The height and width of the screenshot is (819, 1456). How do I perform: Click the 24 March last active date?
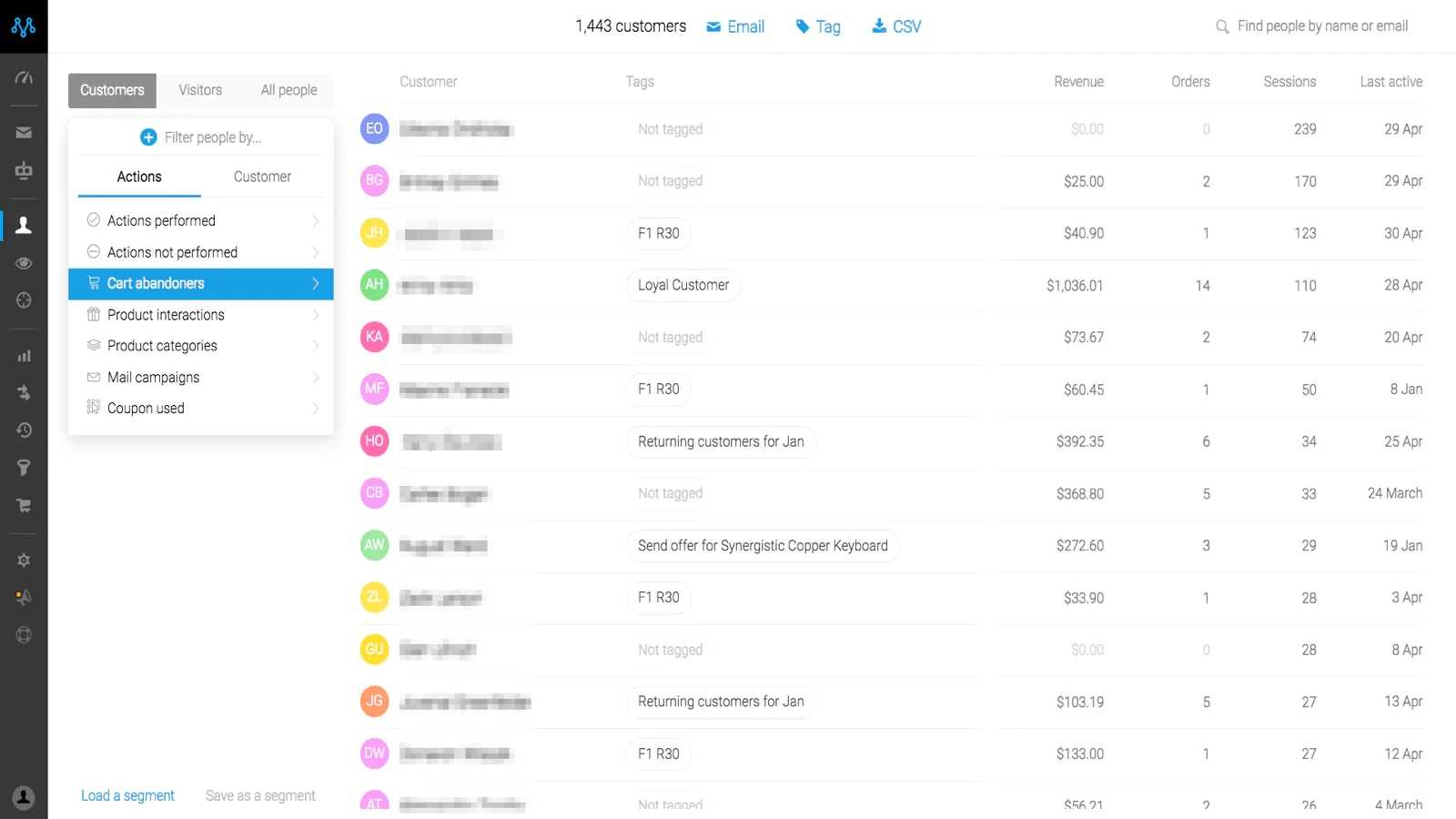pyautogui.click(x=1395, y=493)
